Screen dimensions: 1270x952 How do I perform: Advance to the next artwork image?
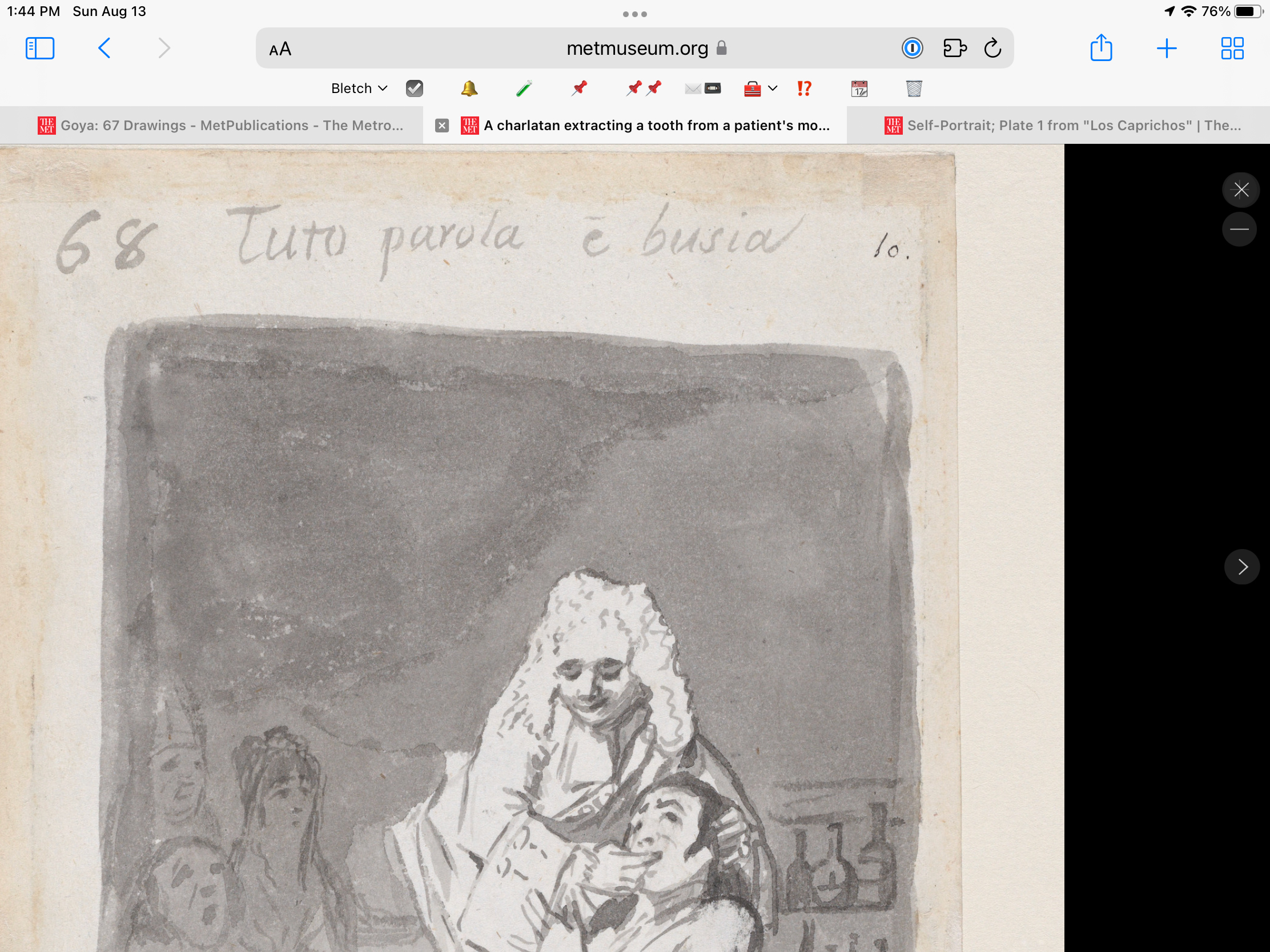tap(1242, 567)
